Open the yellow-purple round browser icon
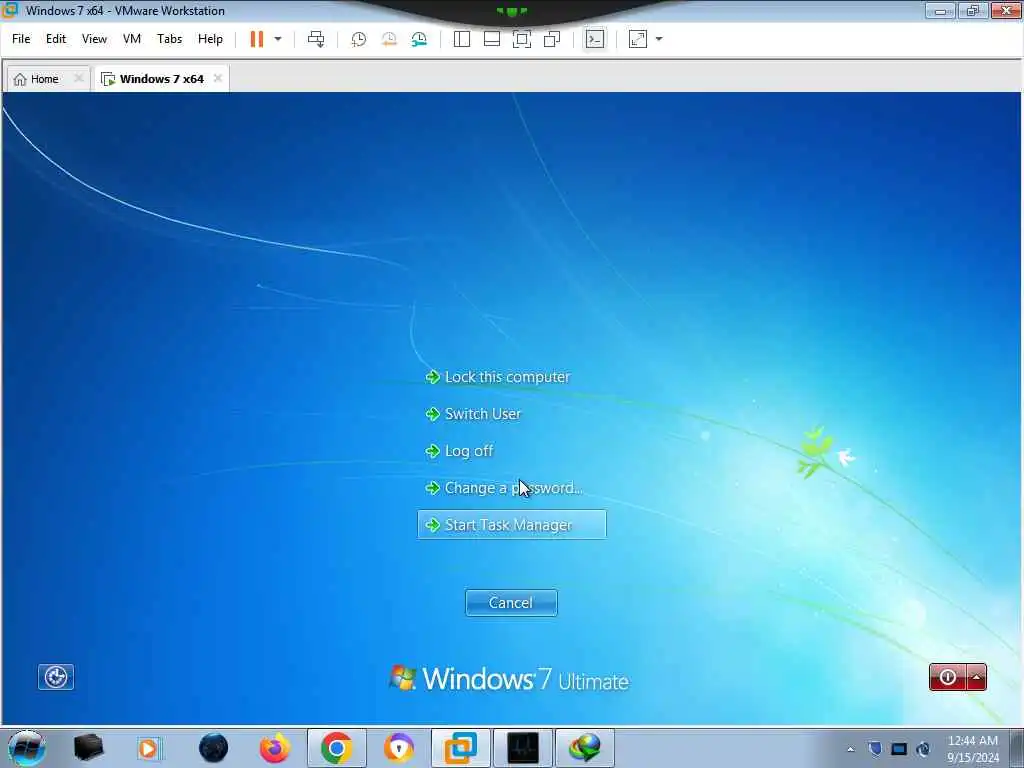 coord(399,748)
